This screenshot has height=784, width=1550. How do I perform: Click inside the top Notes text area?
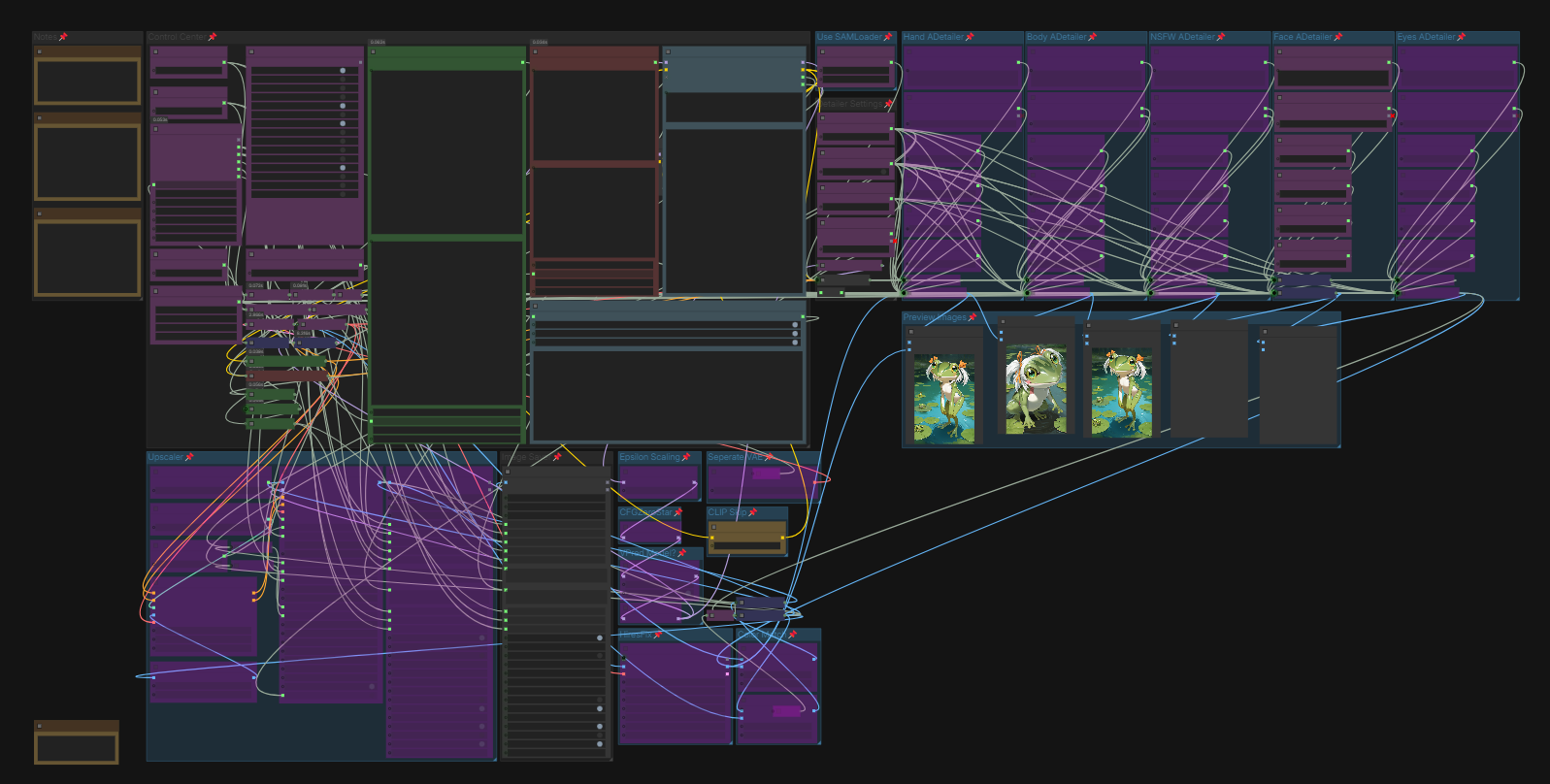pyautogui.click(x=87, y=82)
